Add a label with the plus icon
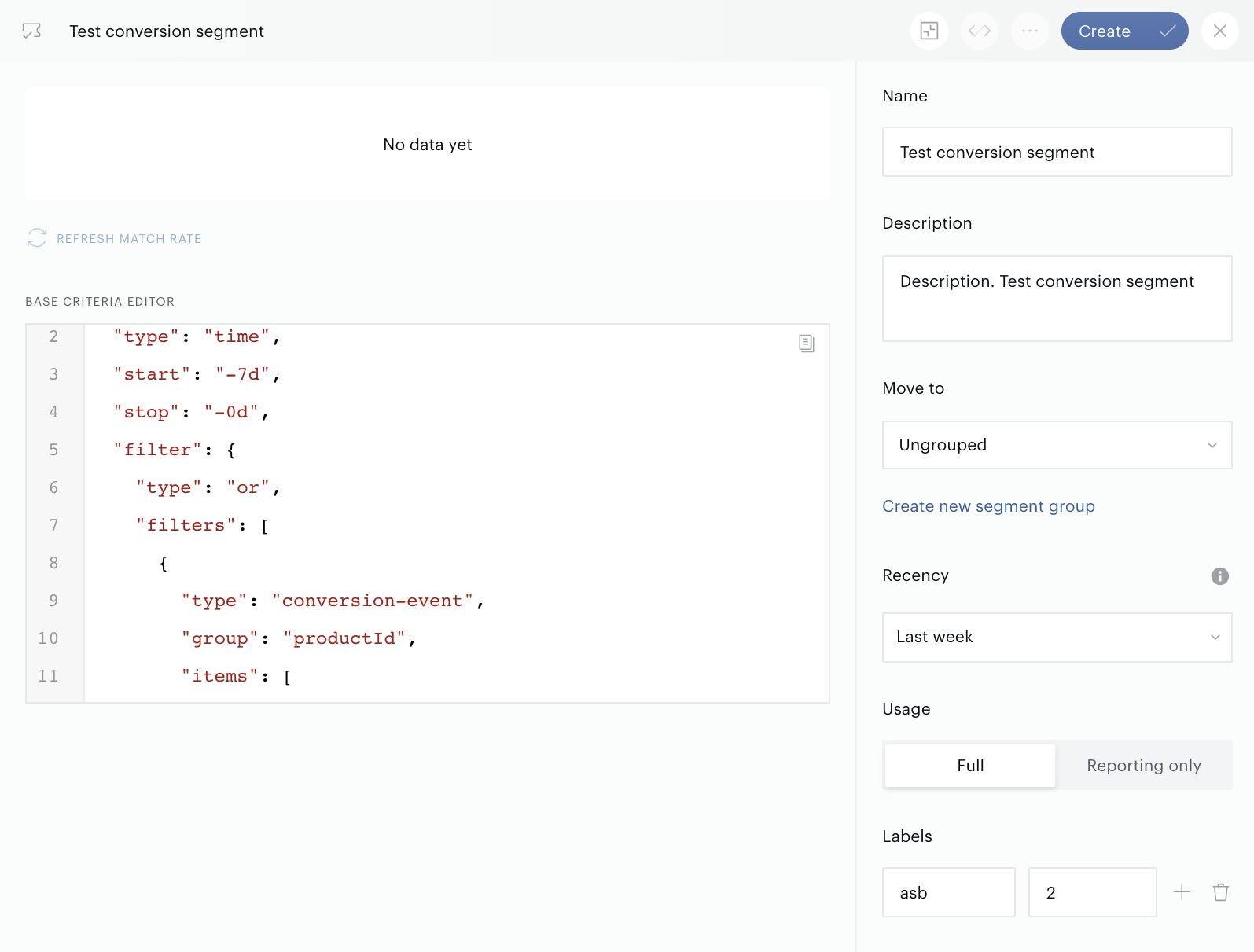Image resolution: width=1254 pixels, height=952 pixels. (x=1182, y=892)
